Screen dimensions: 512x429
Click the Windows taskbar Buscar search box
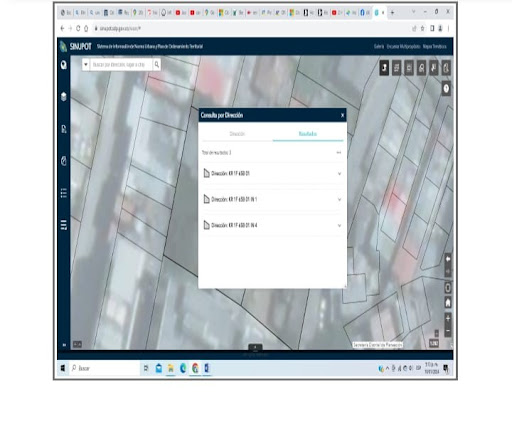pyautogui.click(x=104, y=368)
